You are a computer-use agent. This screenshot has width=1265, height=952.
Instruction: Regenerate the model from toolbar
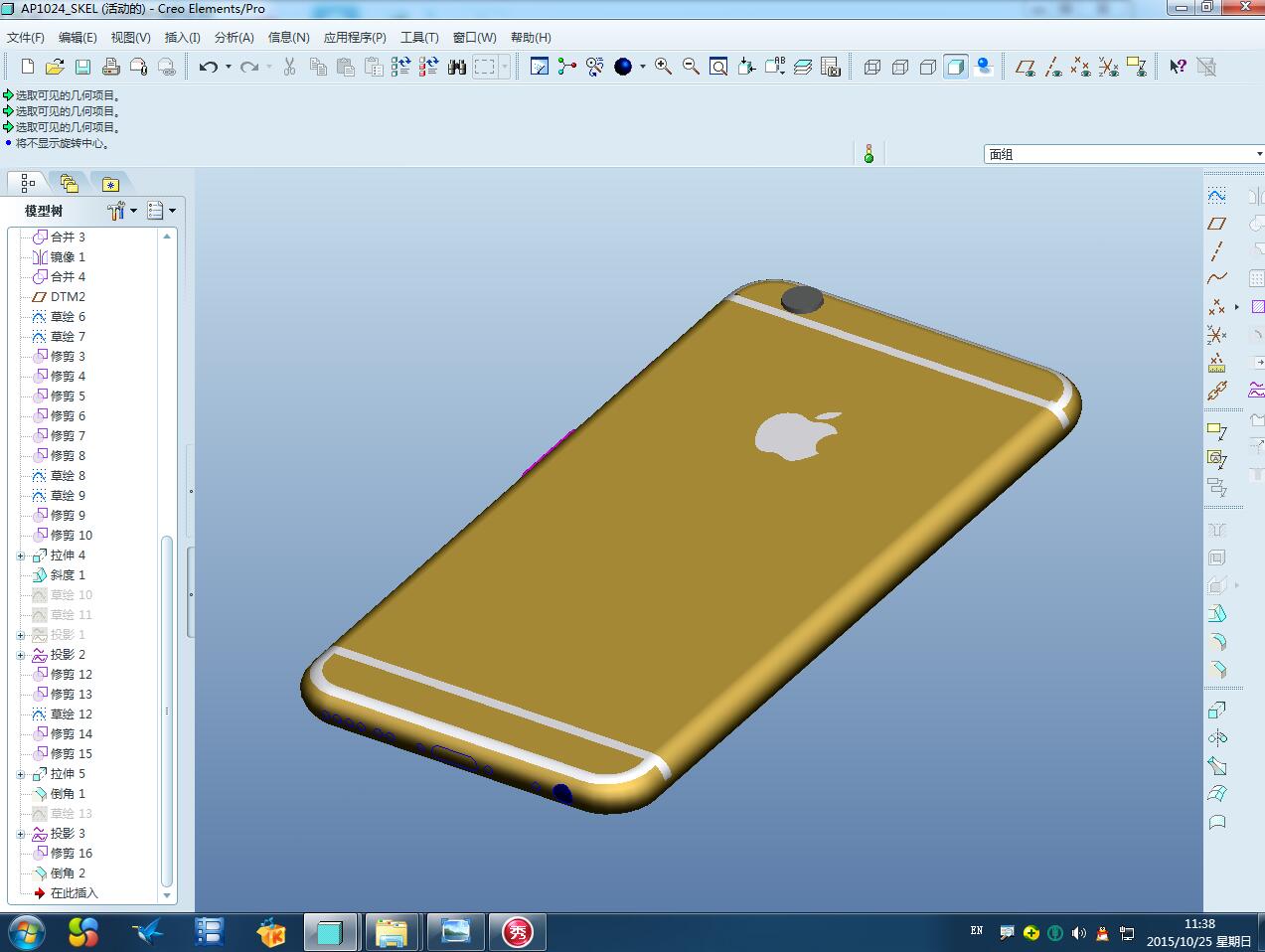coord(401,67)
